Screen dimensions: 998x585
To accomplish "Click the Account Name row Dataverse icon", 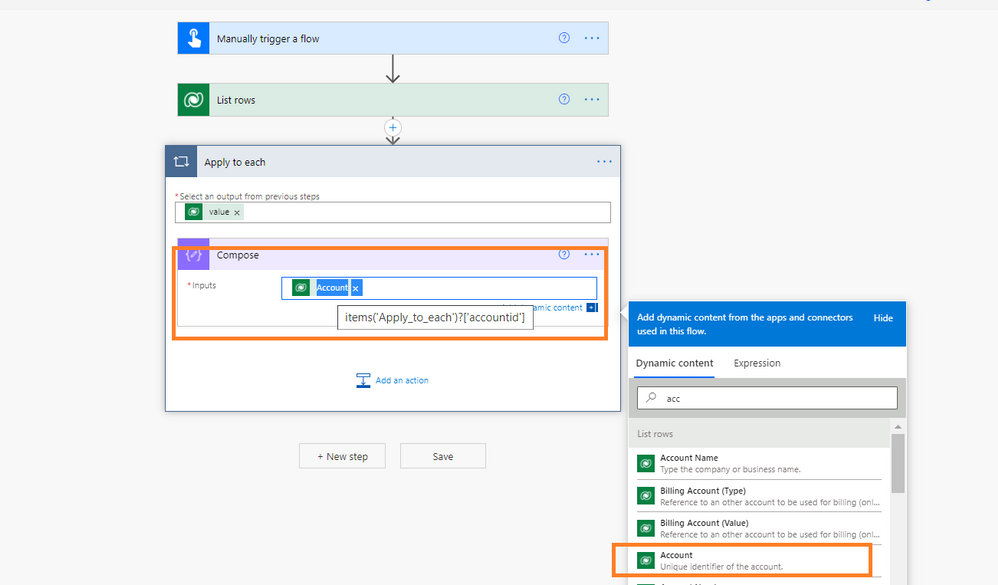I will (x=645, y=463).
